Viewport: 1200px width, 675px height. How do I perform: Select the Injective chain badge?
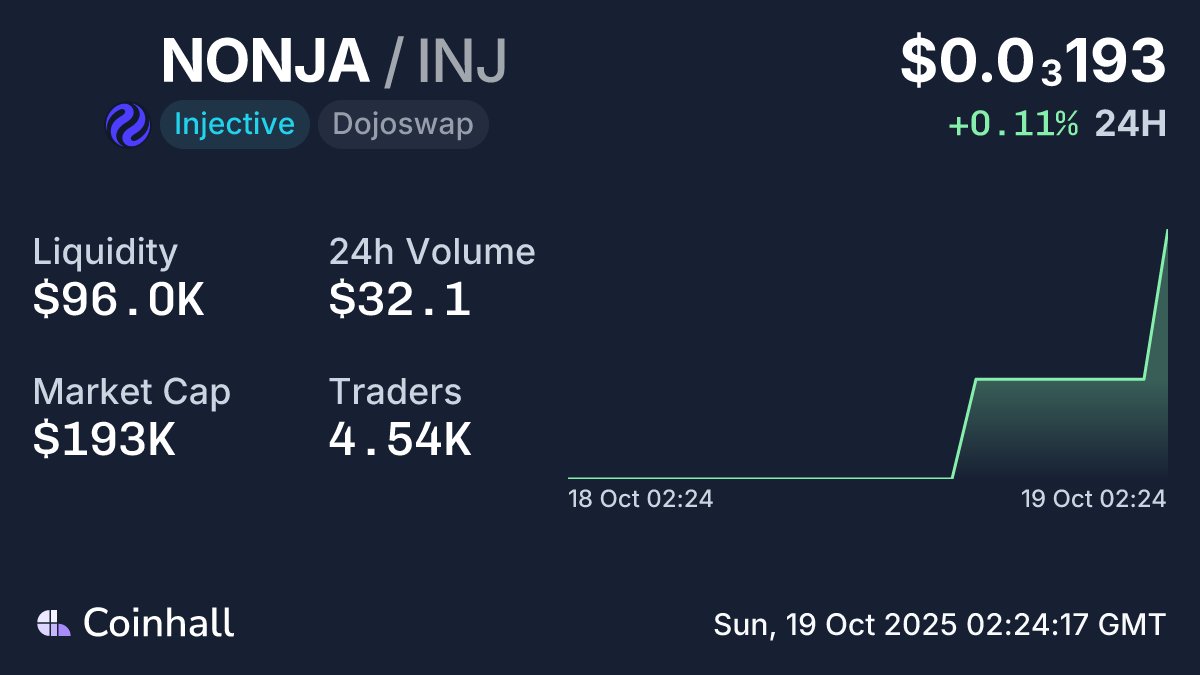(234, 125)
